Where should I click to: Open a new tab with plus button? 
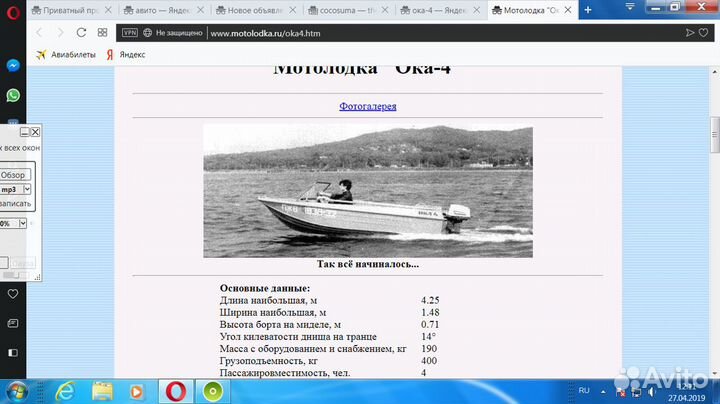coord(588,10)
